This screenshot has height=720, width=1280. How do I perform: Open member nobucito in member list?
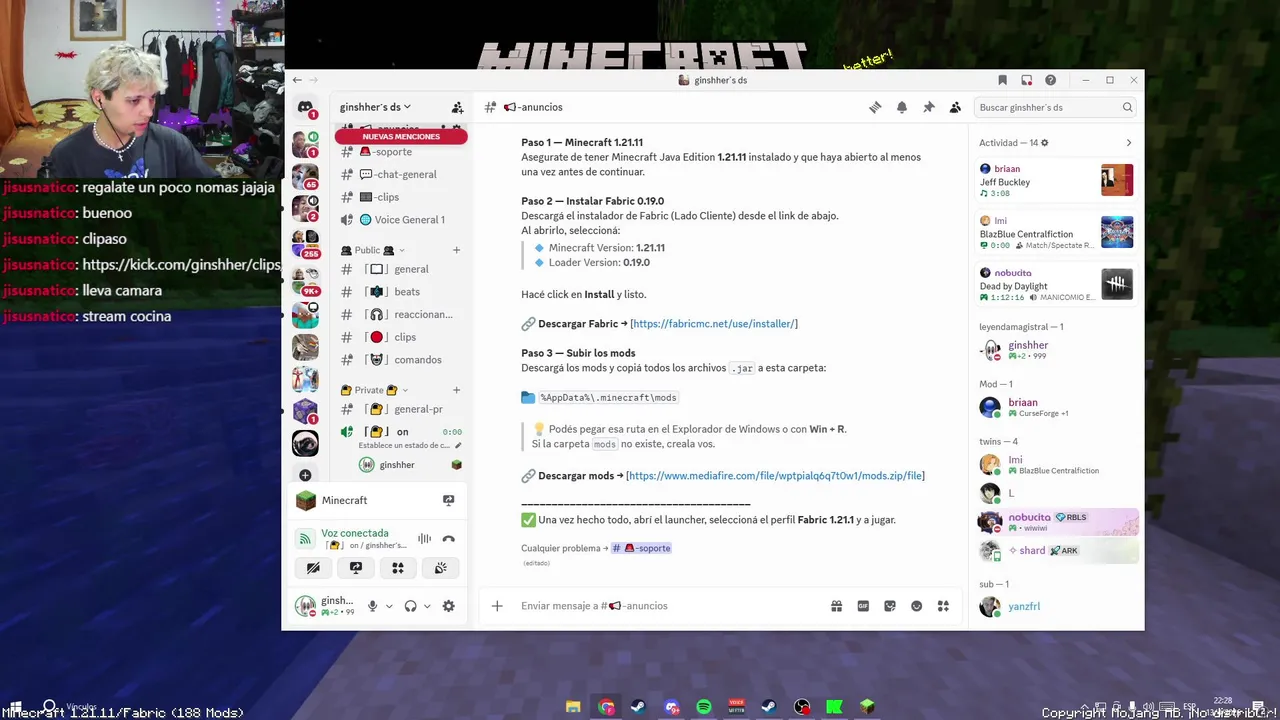click(1059, 523)
